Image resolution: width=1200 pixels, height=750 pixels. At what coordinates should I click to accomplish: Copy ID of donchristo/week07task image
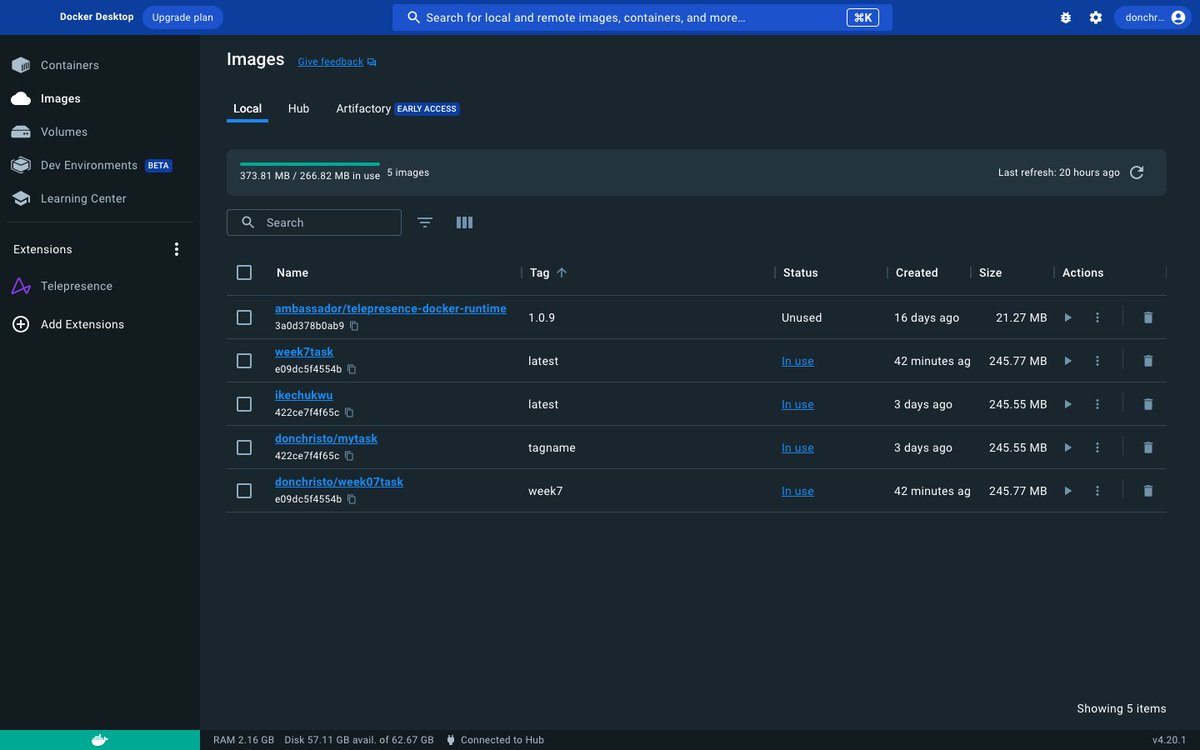[x=351, y=499]
